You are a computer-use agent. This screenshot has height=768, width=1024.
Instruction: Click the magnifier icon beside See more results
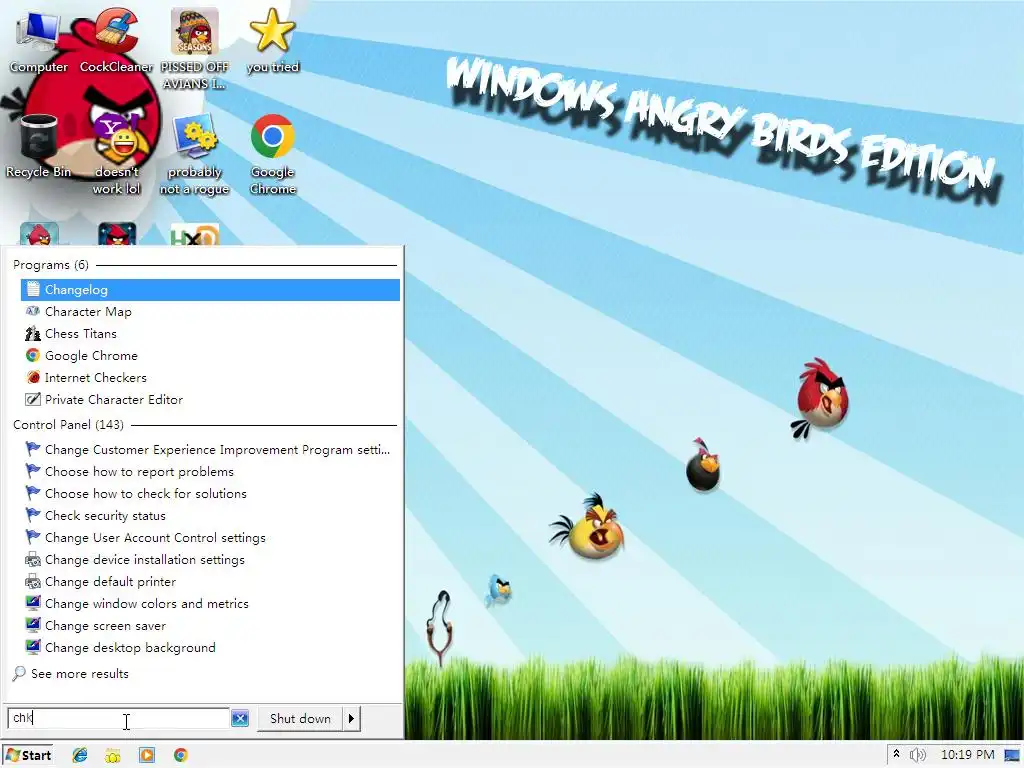point(19,673)
